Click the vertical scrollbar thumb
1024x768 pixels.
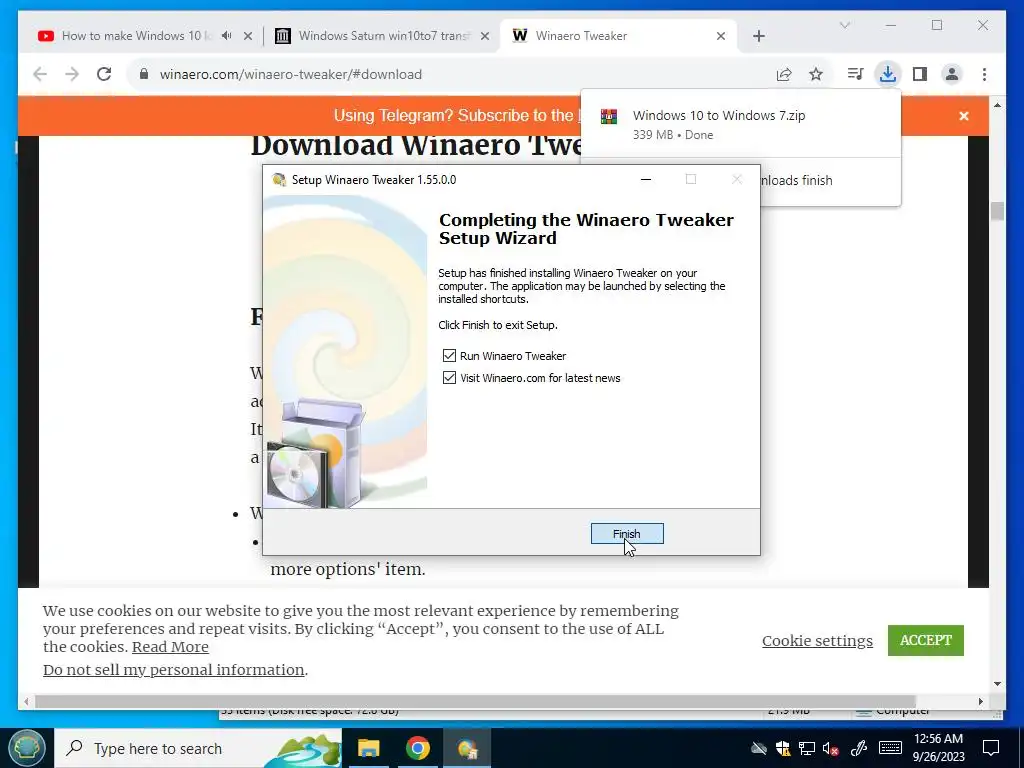coord(997,212)
